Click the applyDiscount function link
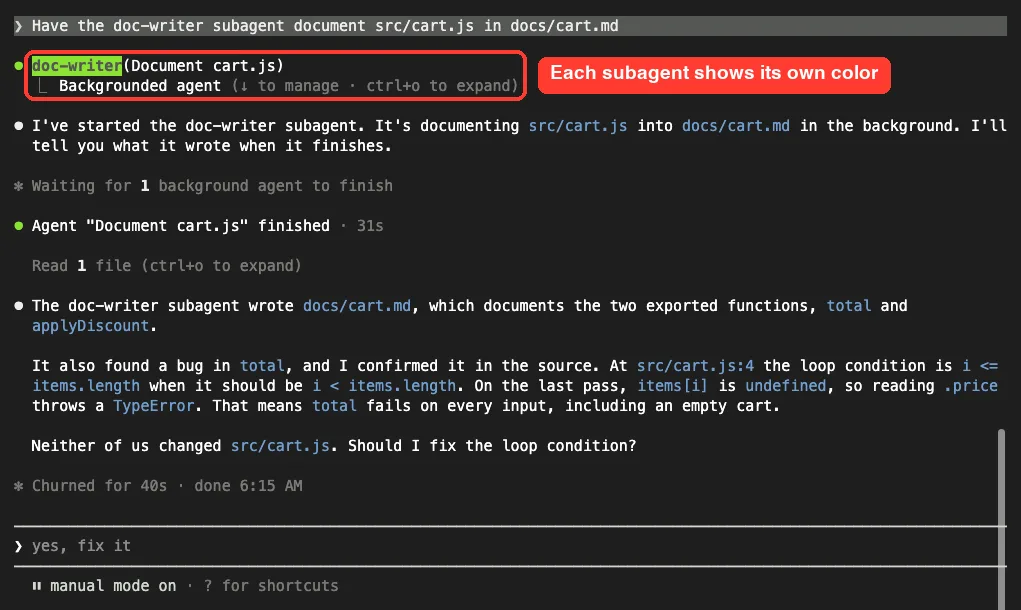The width and height of the screenshot is (1021, 610). coord(91,326)
